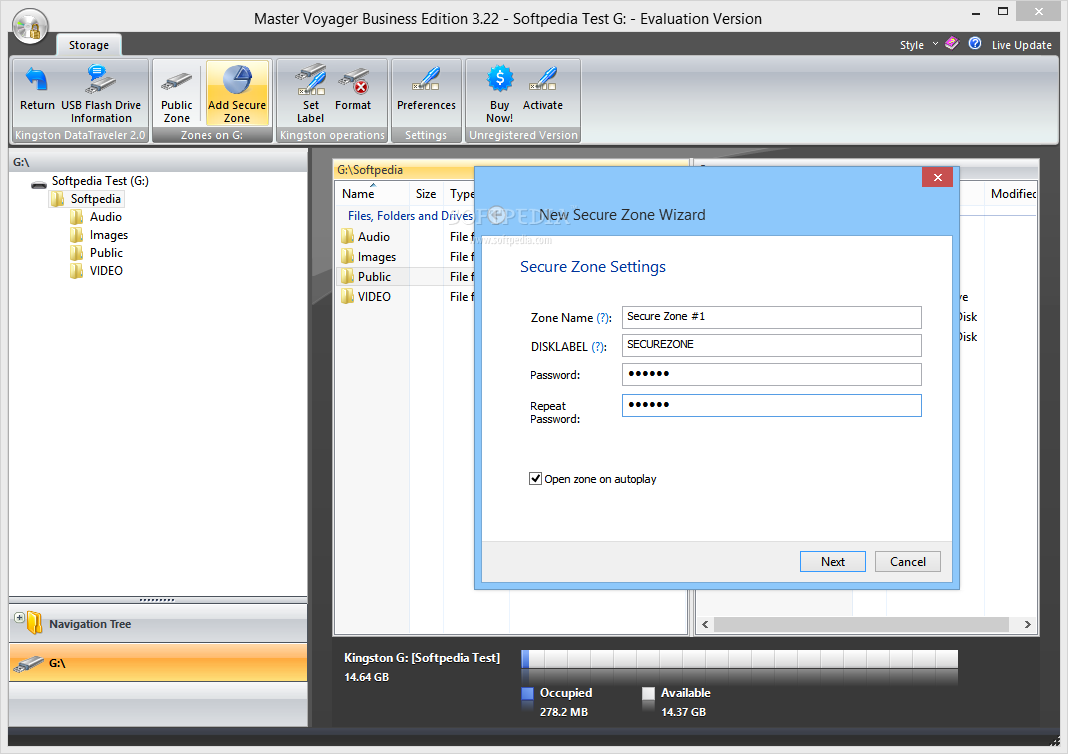The image size is (1068, 754).
Task: Click the Files, Folders and Drives group header
Action: (410, 216)
